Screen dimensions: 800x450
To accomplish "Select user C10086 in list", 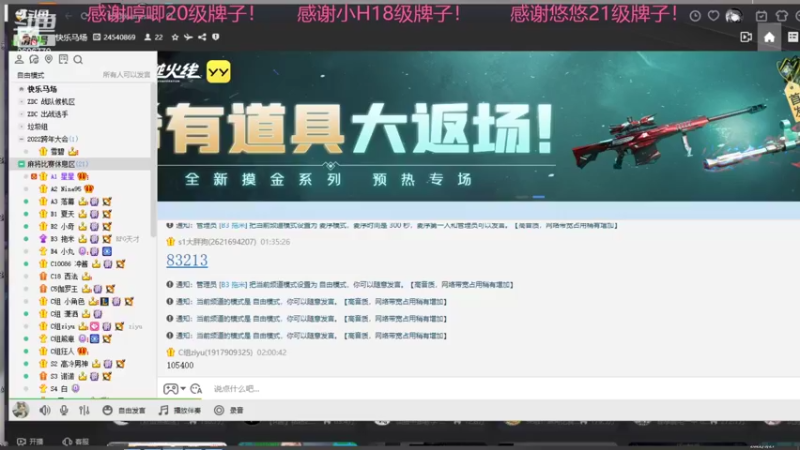I will [69, 264].
